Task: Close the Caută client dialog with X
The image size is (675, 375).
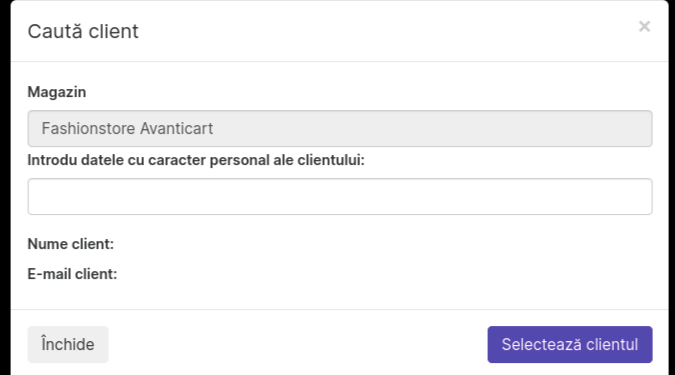Action: [644, 27]
